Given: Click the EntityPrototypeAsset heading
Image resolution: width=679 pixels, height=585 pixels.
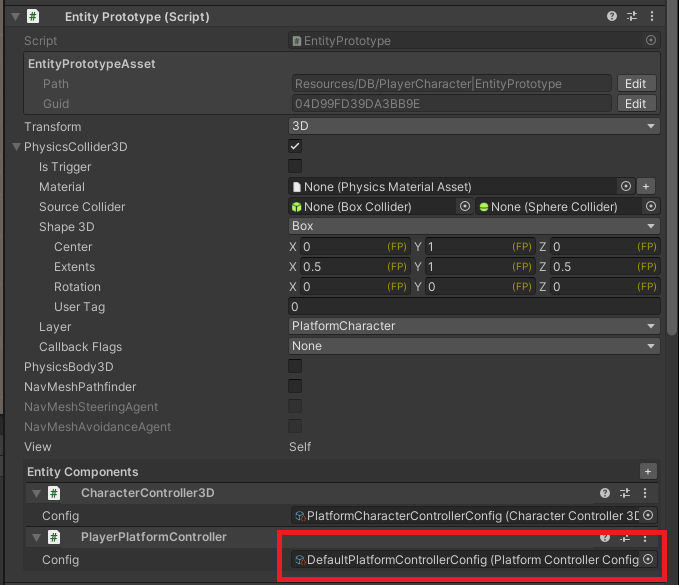Looking at the screenshot, I should 91,64.
